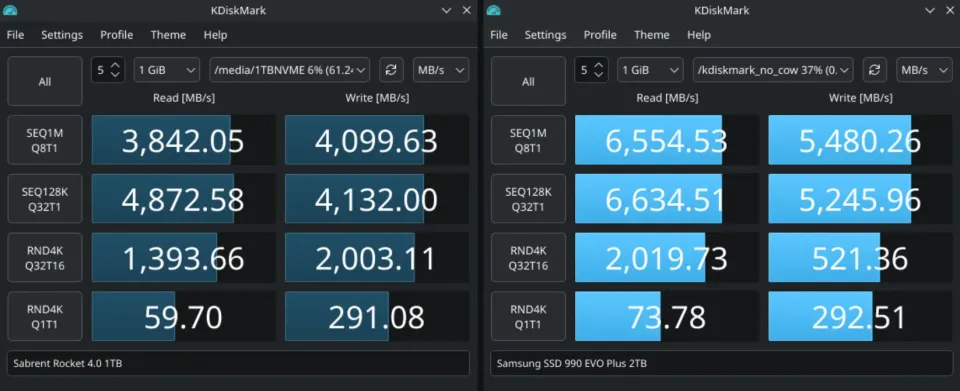Open the /kdiskmark_no_cow storage dropdown
Viewport: 960px width, 391px height.
click(x=773, y=70)
